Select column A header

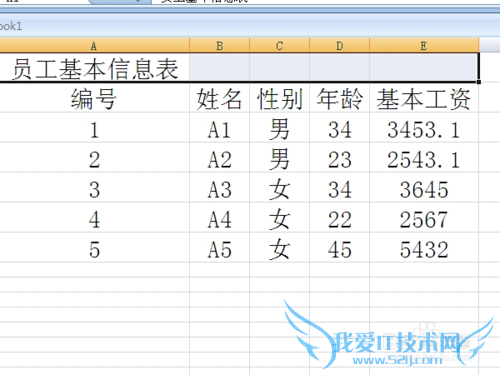coord(94,45)
